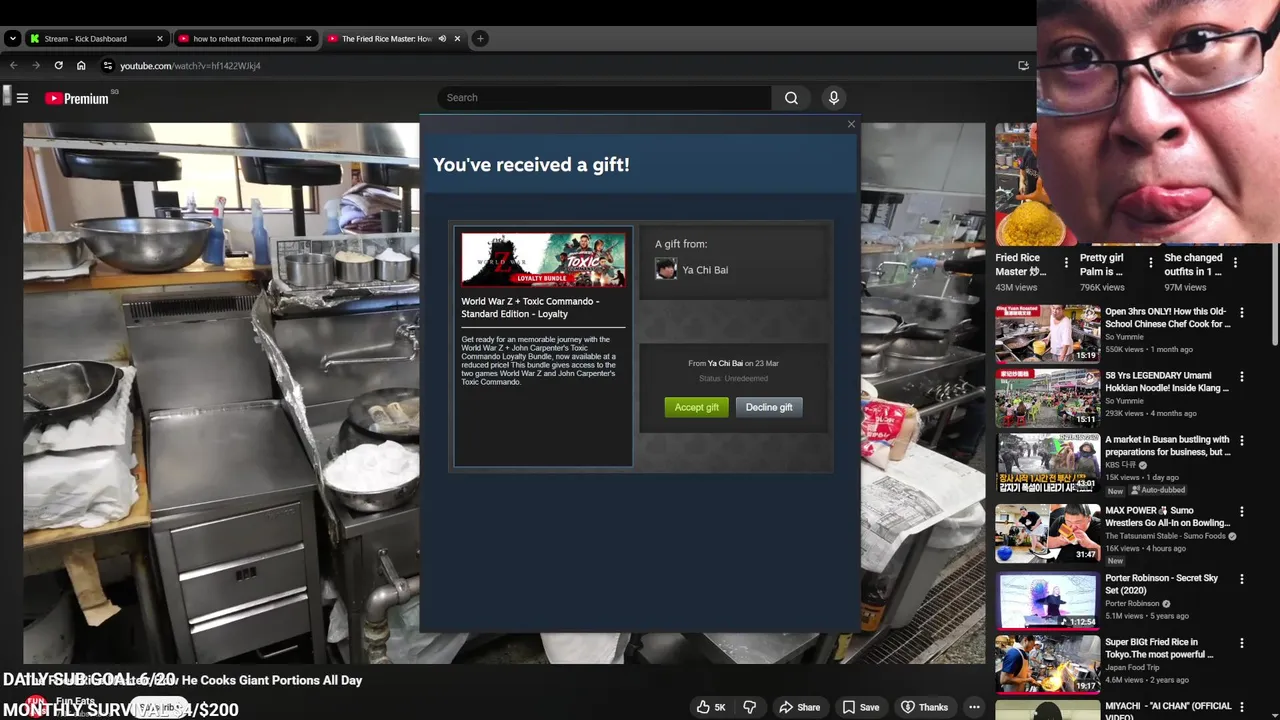The height and width of the screenshot is (720, 1280).
Task: Open World War Z + Toxic Commando title
Action: click(530, 308)
